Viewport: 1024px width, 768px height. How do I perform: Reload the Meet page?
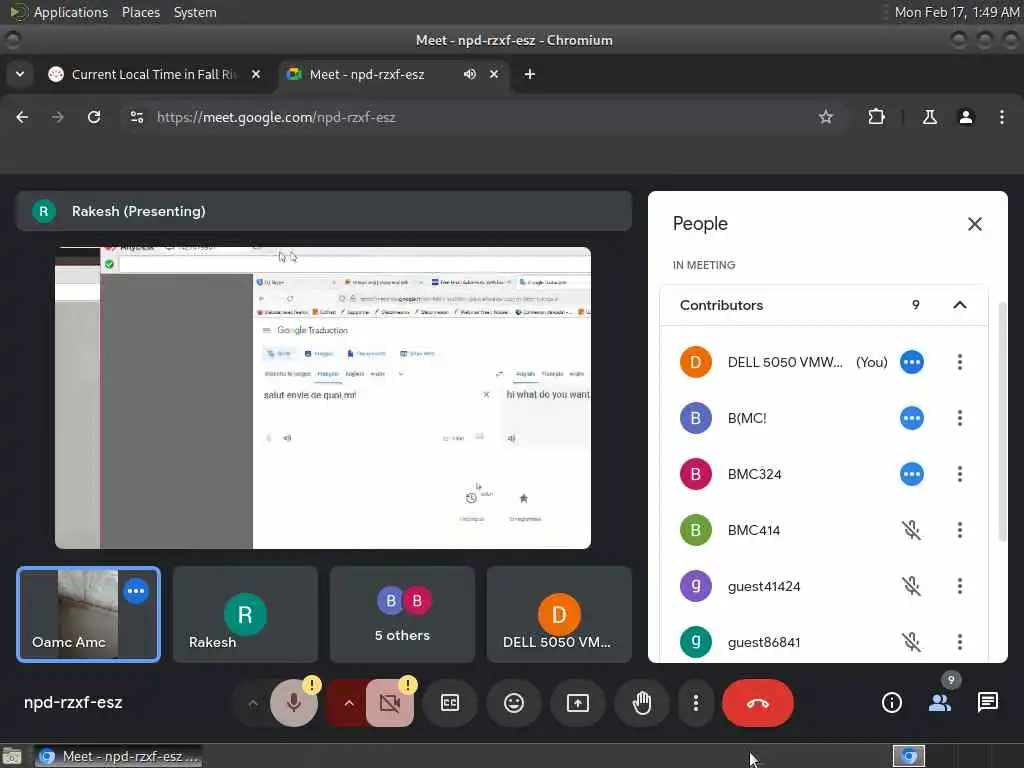point(94,117)
